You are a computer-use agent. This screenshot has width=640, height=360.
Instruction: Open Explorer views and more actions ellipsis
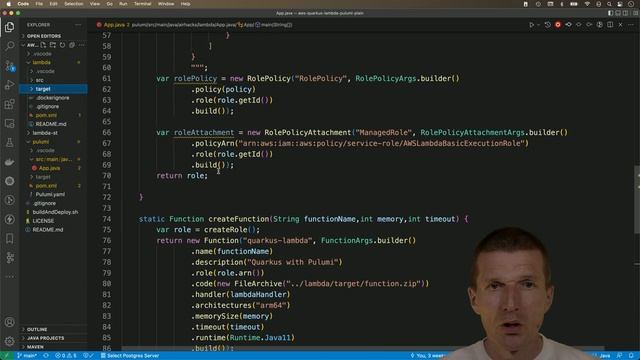78,25
